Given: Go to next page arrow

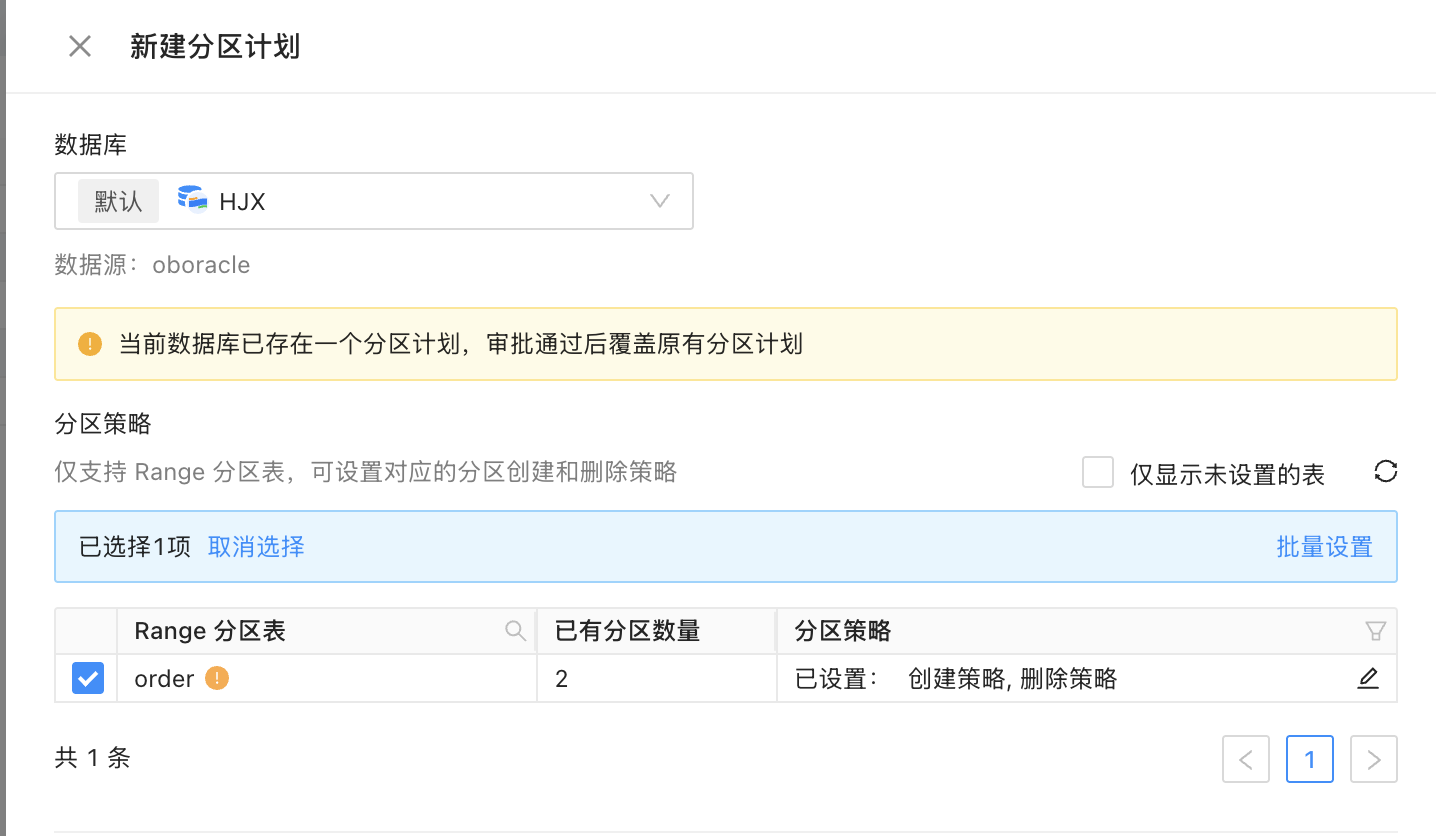Looking at the screenshot, I should point(1374,760).
